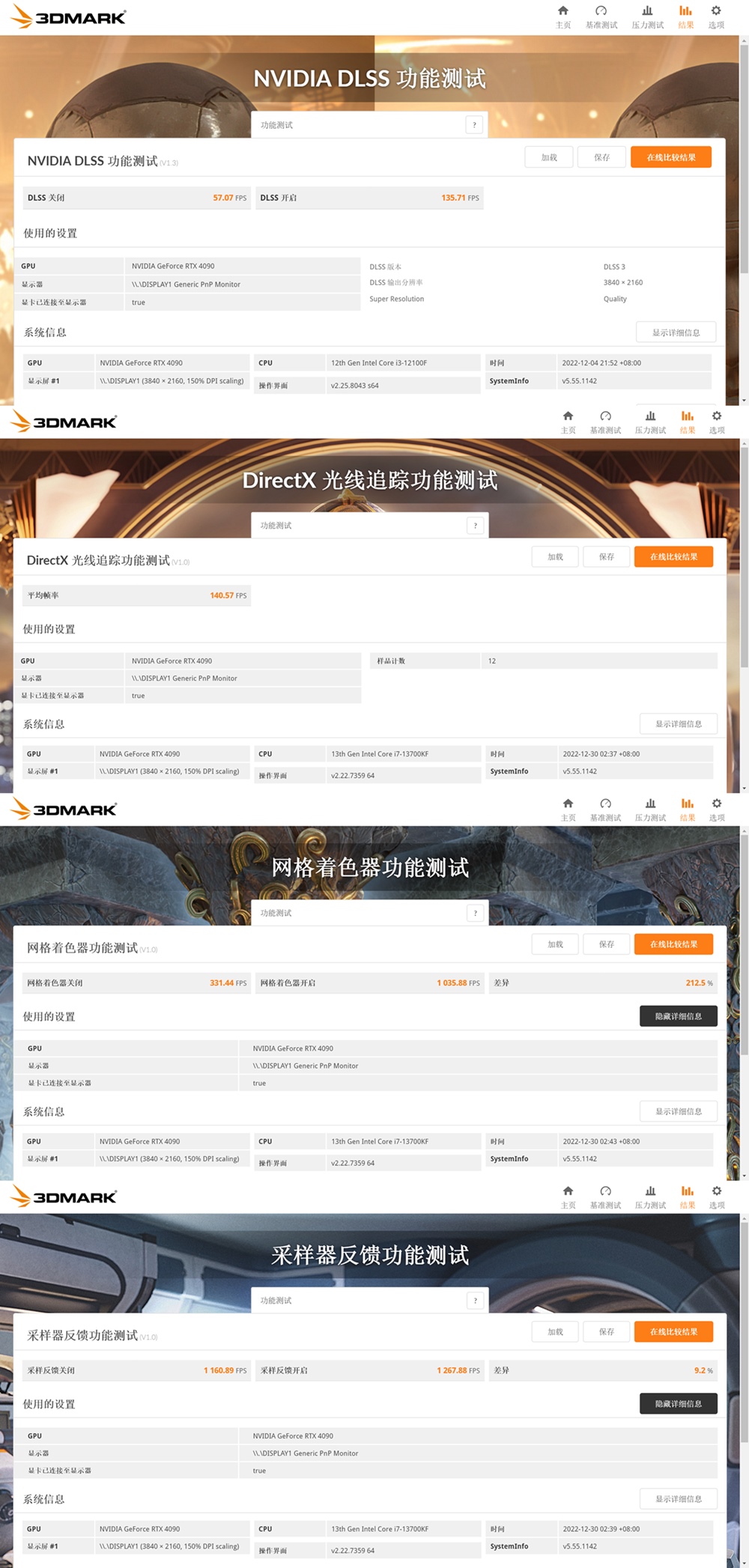Show 显示详细信息 in DLSS 系统信息 section

click(676, 332)
